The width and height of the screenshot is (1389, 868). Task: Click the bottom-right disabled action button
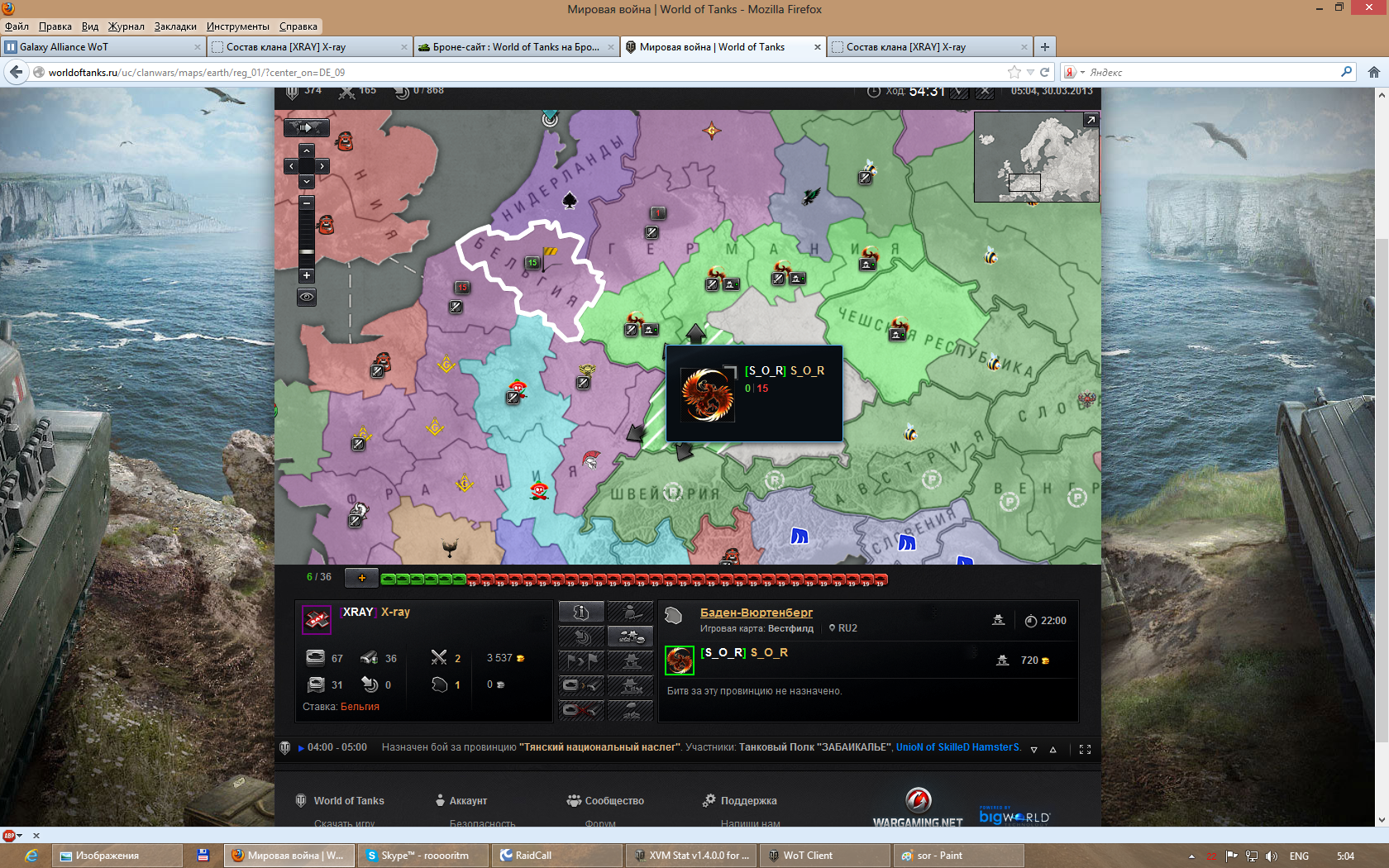(x=630, y=709)
